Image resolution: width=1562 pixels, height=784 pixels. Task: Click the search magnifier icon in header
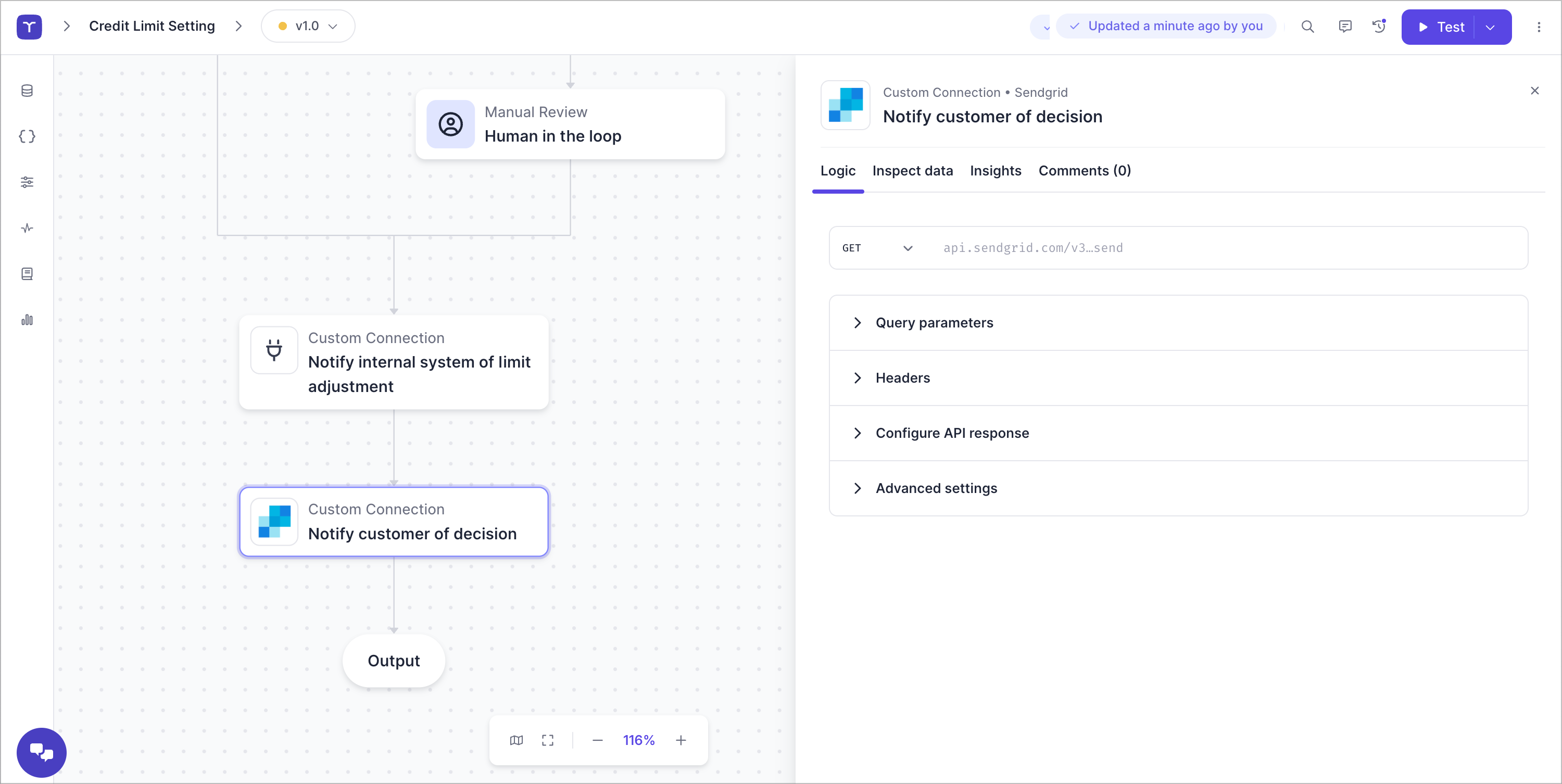[x=1307, y=27]
